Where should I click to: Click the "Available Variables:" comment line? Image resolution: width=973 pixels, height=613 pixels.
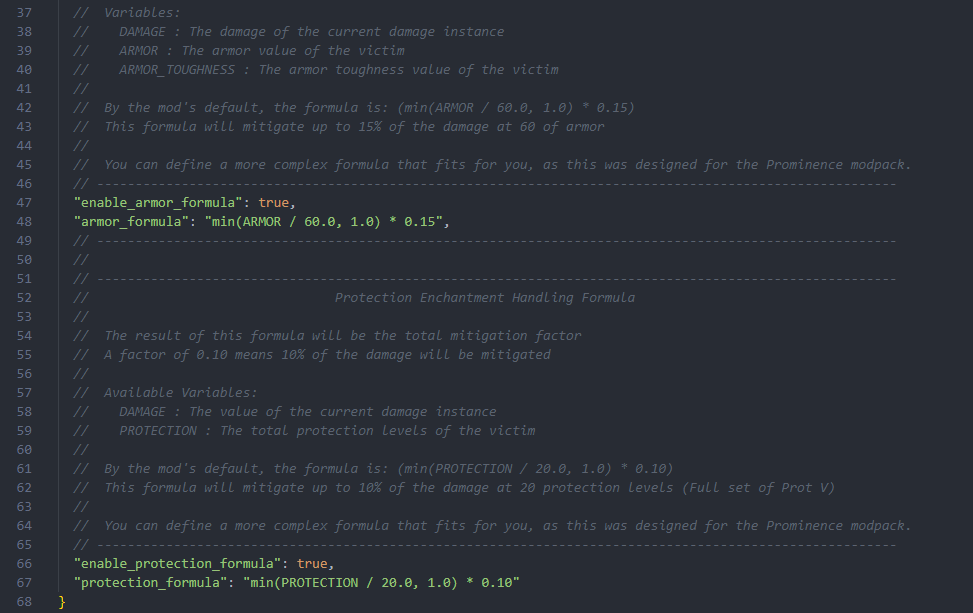point(180,392)
